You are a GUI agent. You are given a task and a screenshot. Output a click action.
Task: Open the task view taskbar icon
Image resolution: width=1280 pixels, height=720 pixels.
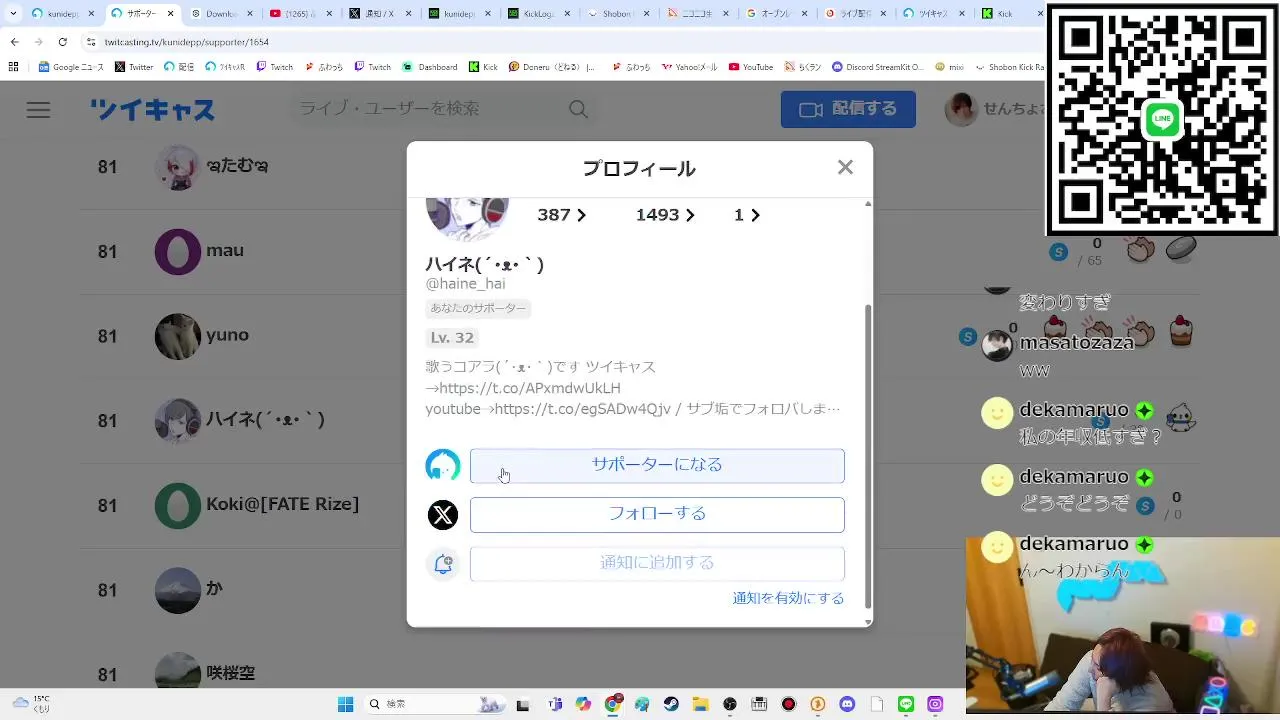(x=522, y=704)
